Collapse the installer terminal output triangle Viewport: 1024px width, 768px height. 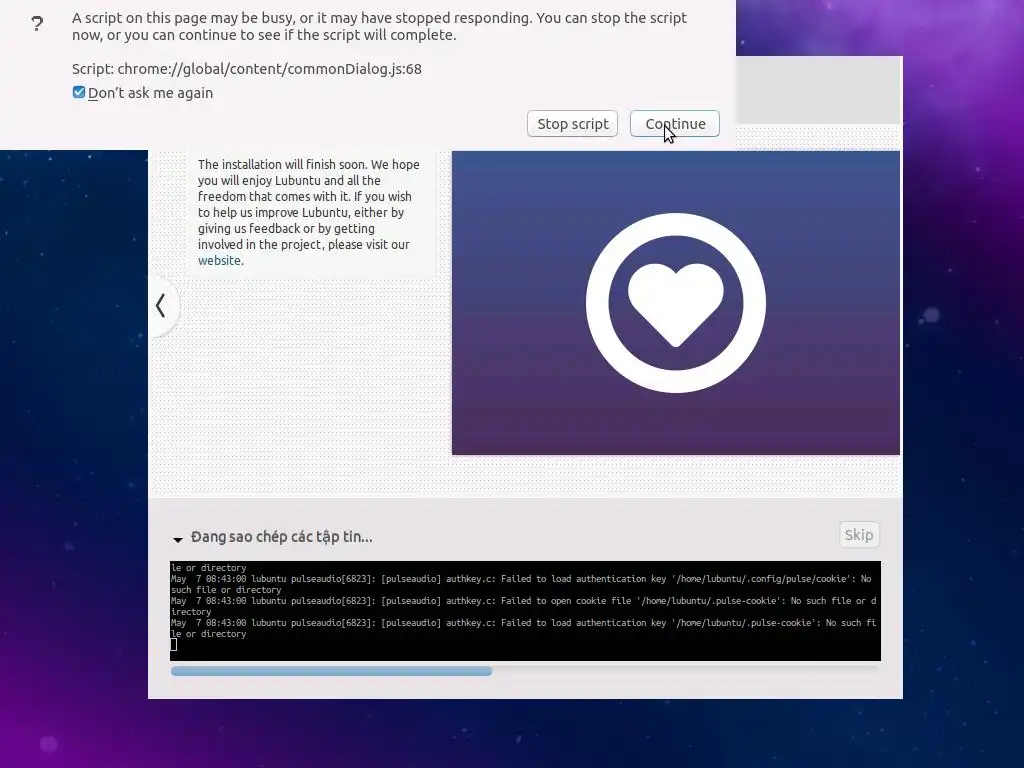(x=178, y=539)
